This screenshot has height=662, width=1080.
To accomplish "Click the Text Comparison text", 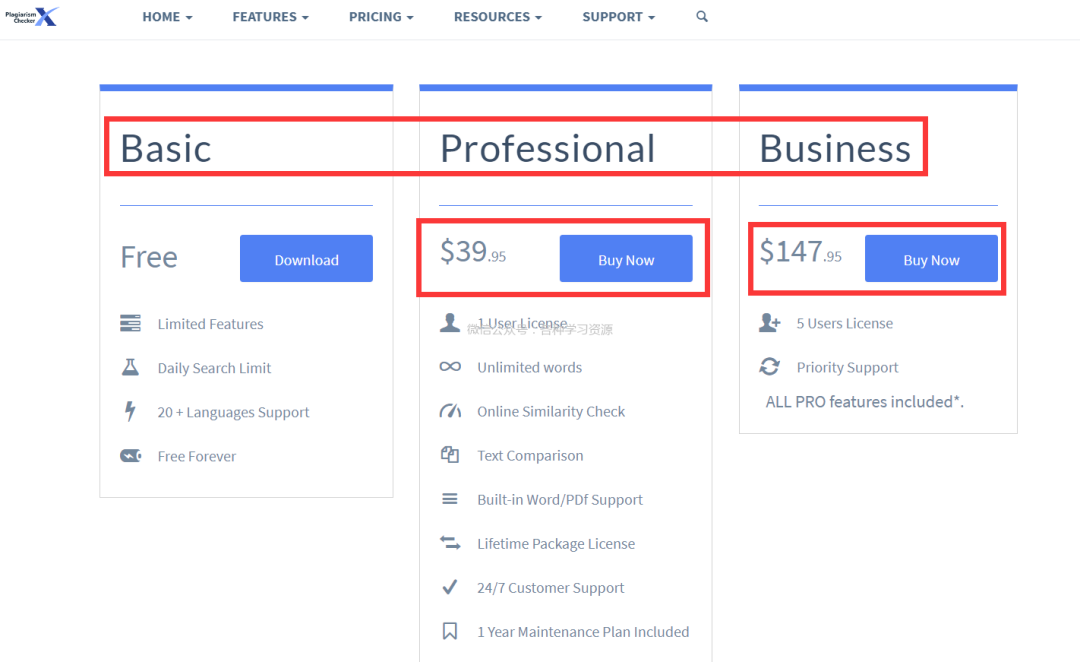I will point(530,455).
